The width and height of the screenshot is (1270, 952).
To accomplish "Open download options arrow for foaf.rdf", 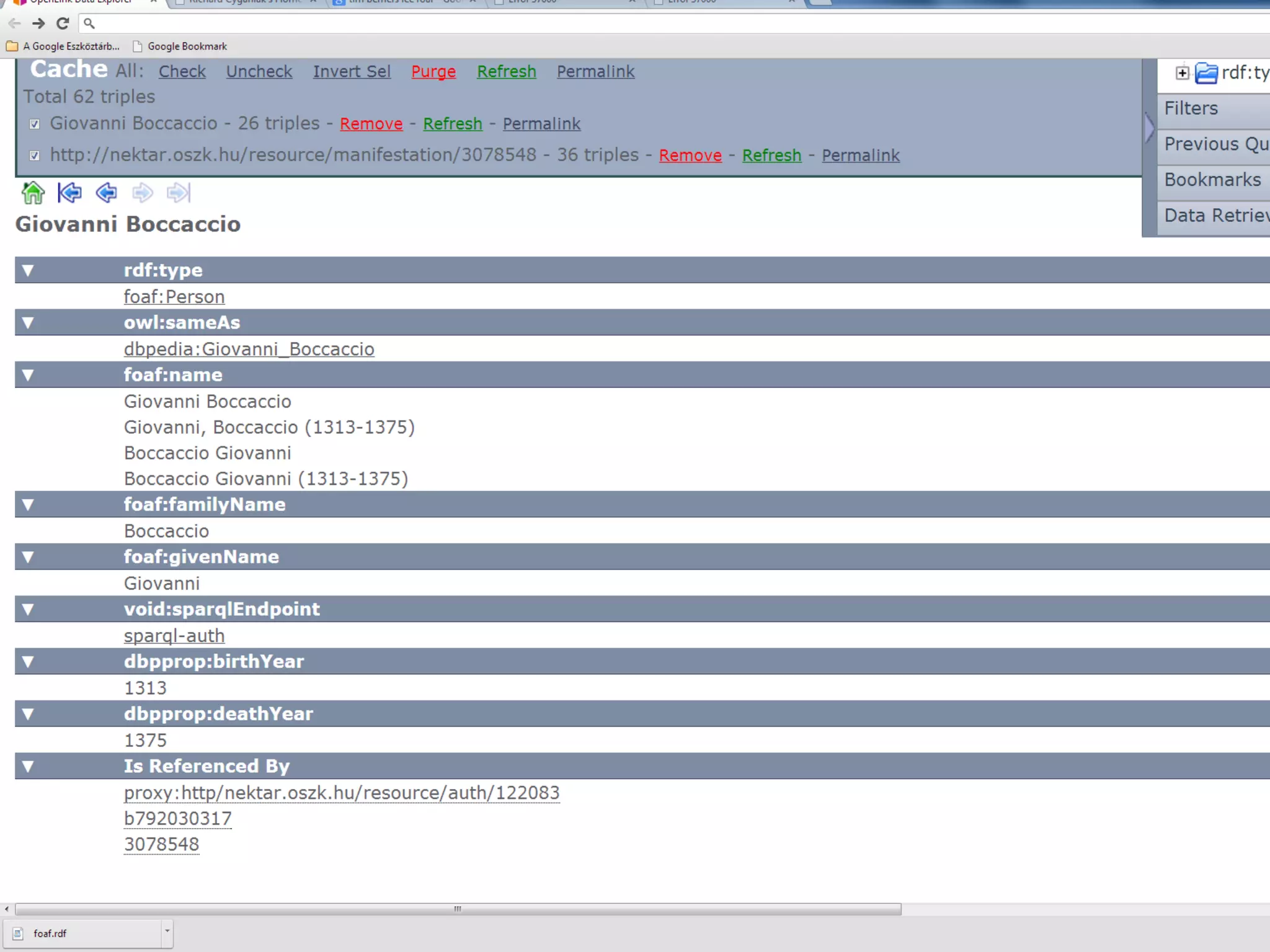I will pos(167,932).
